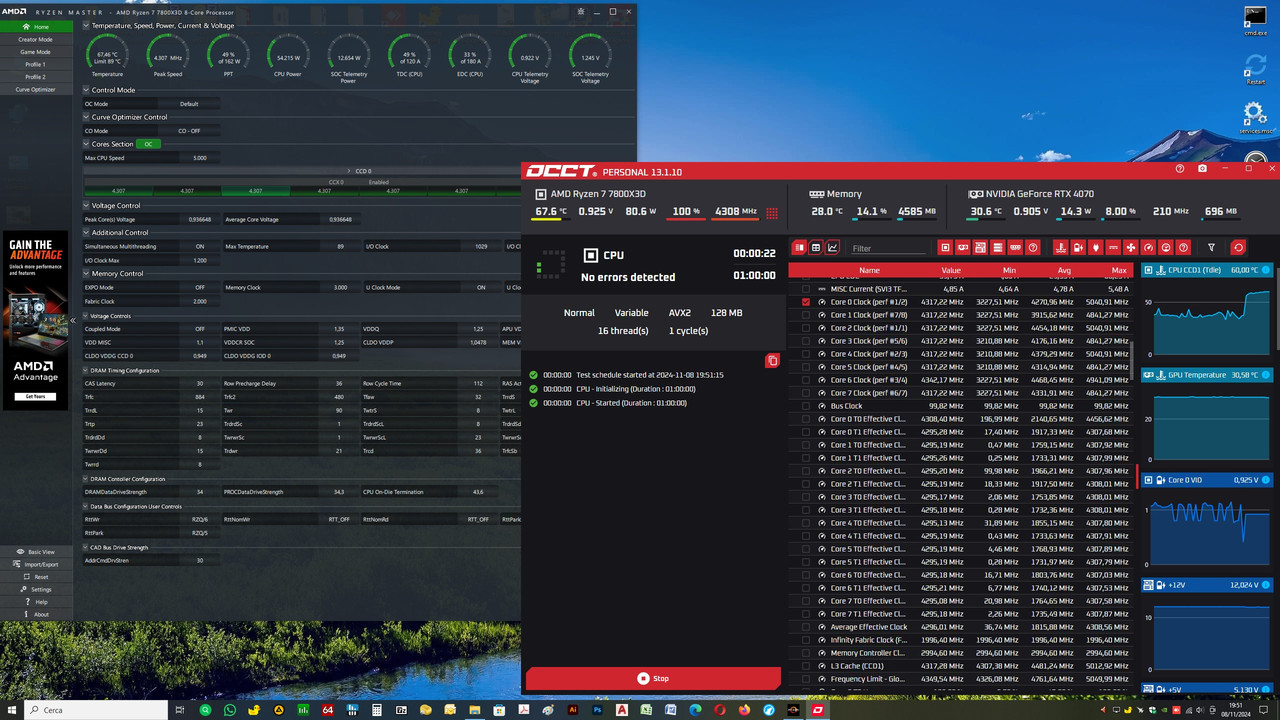Open per-core grid icon next to 4308 MHz

click(772, 212)
